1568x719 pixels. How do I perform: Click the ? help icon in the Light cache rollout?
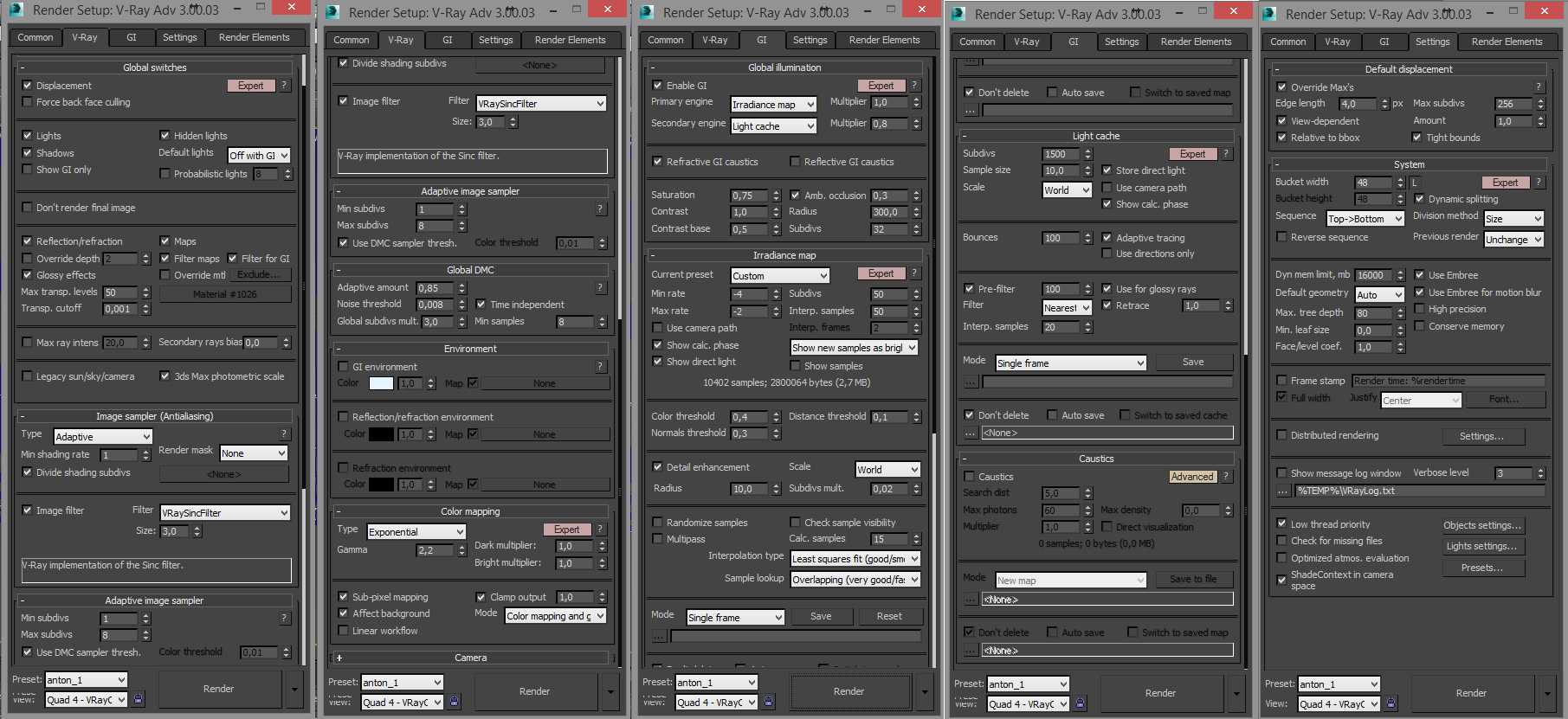point(1226,154)
